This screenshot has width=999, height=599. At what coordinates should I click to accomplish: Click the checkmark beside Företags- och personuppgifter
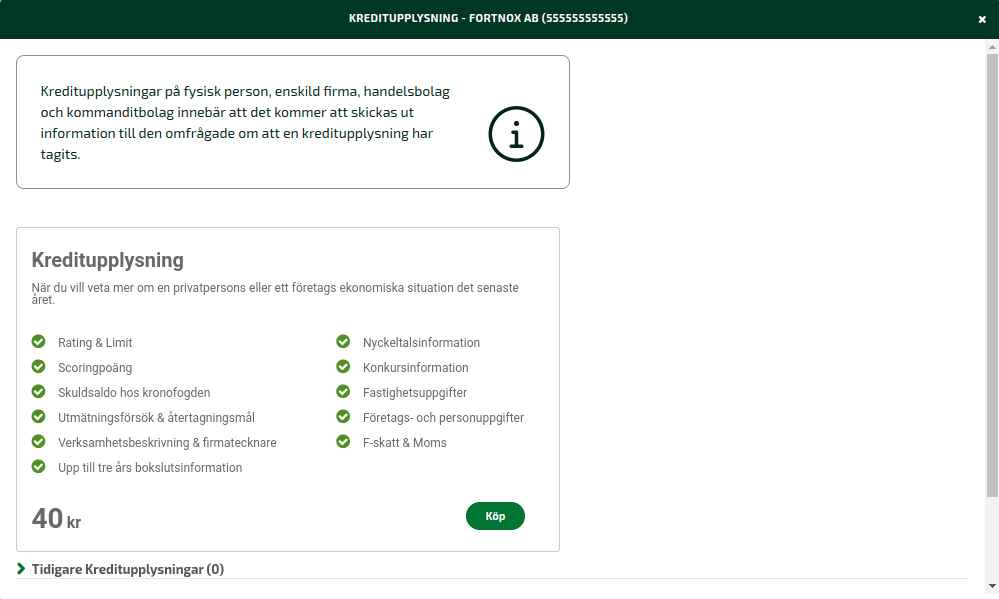(x=343, y=417)
